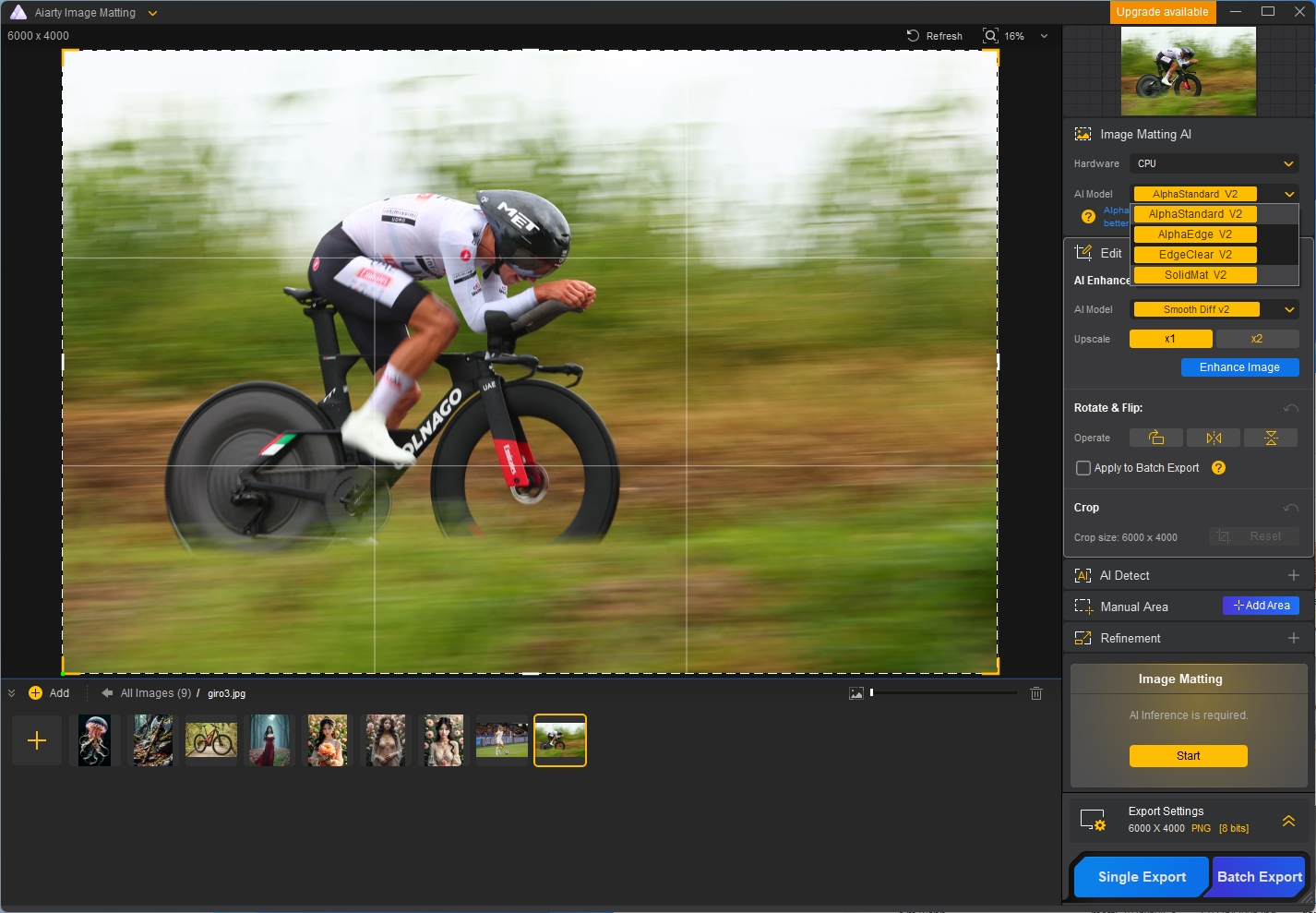Open the Hardware CPU dropdown
The image size is (1316, 913).
[x=1214, y=163]
